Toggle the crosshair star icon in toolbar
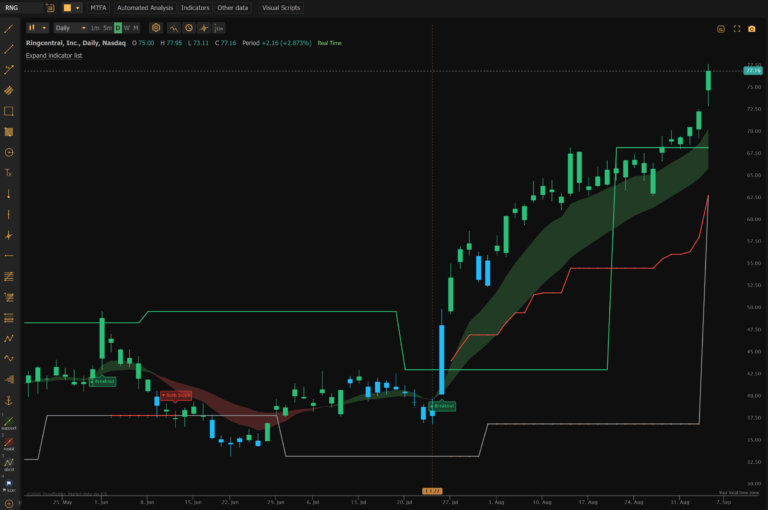 coord(204,28)
